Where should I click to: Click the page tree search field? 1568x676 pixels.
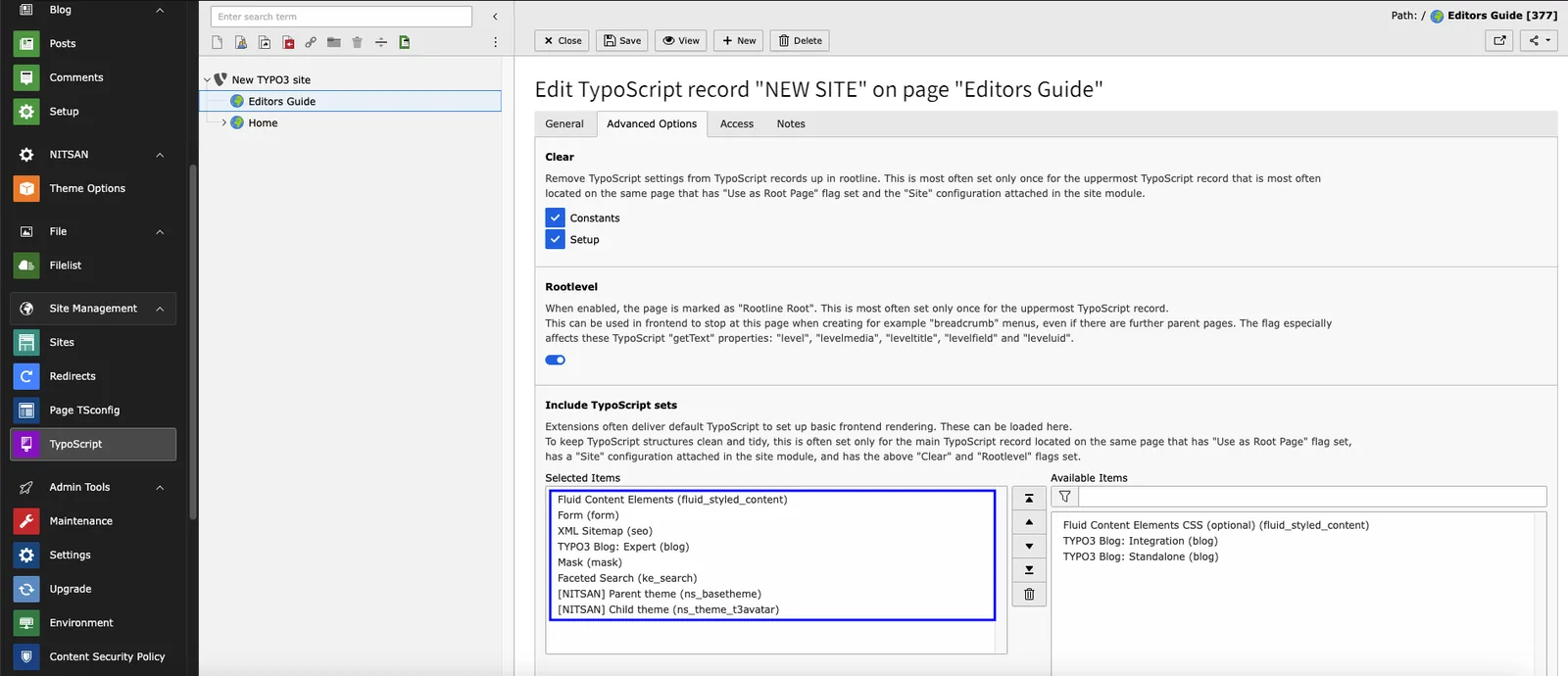pyautogui.click(x=341, y=17)
